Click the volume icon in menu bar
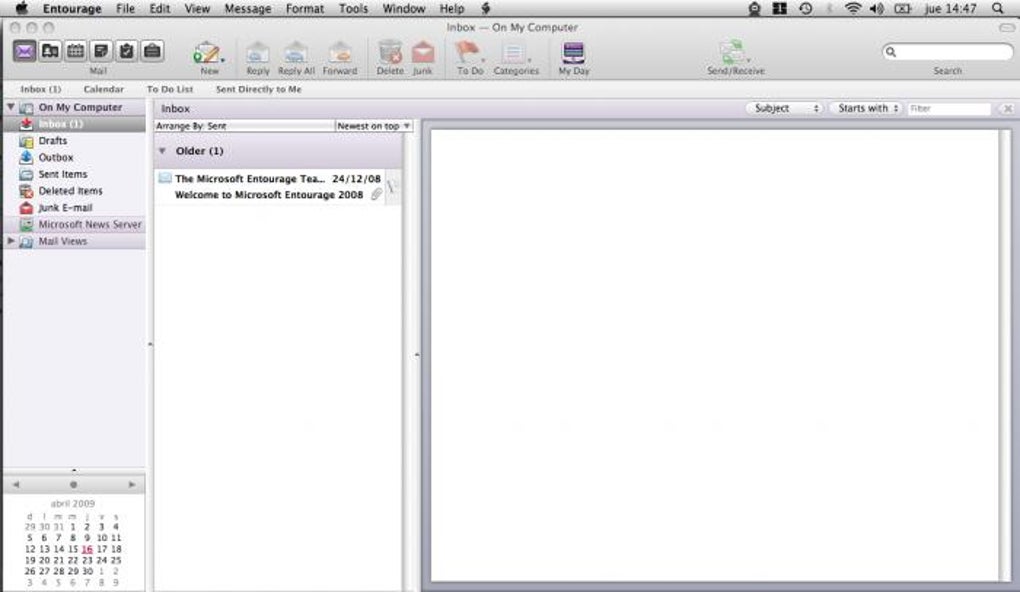The width and height of the screenshot is (1020, 592). [877, 8]
